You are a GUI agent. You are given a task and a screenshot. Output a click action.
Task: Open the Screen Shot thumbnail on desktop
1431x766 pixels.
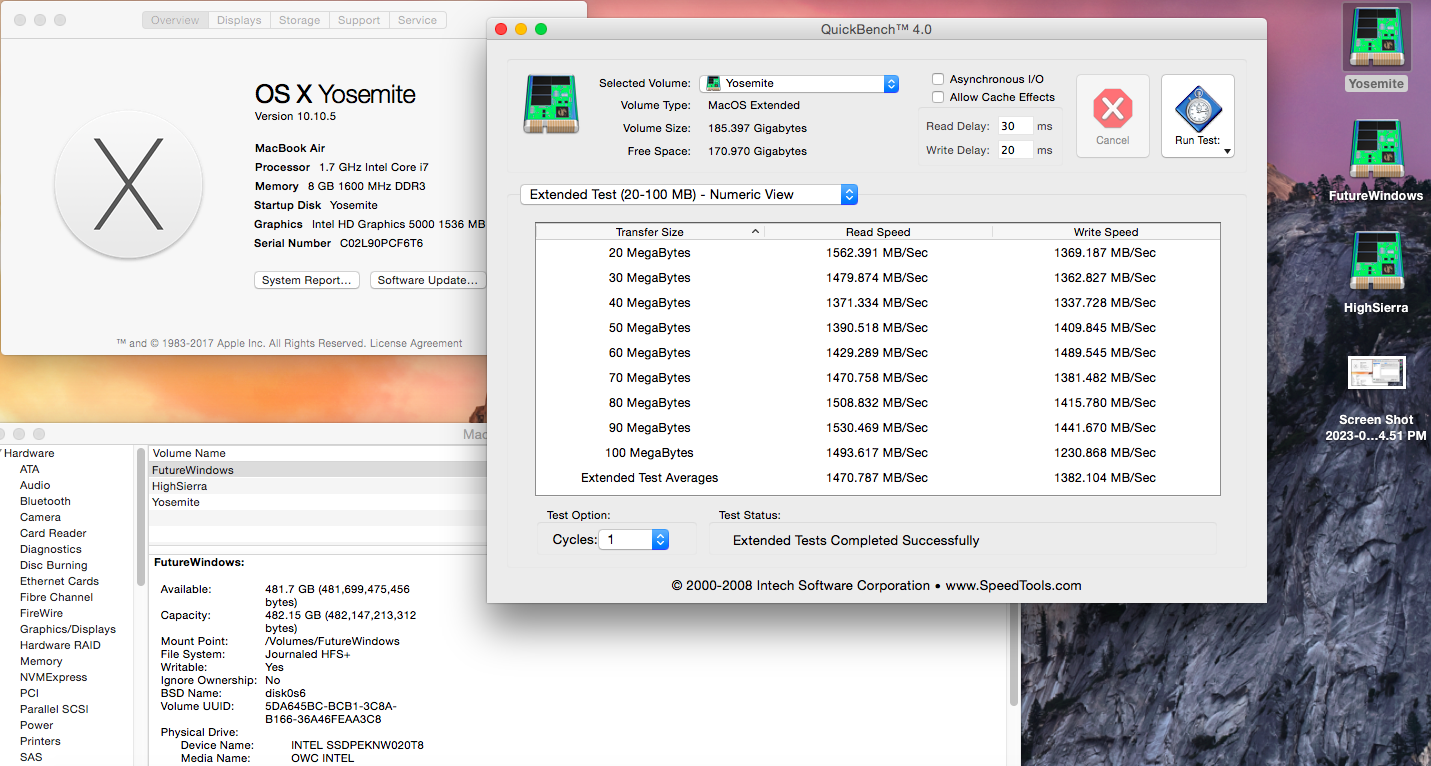coord(1376,373)
